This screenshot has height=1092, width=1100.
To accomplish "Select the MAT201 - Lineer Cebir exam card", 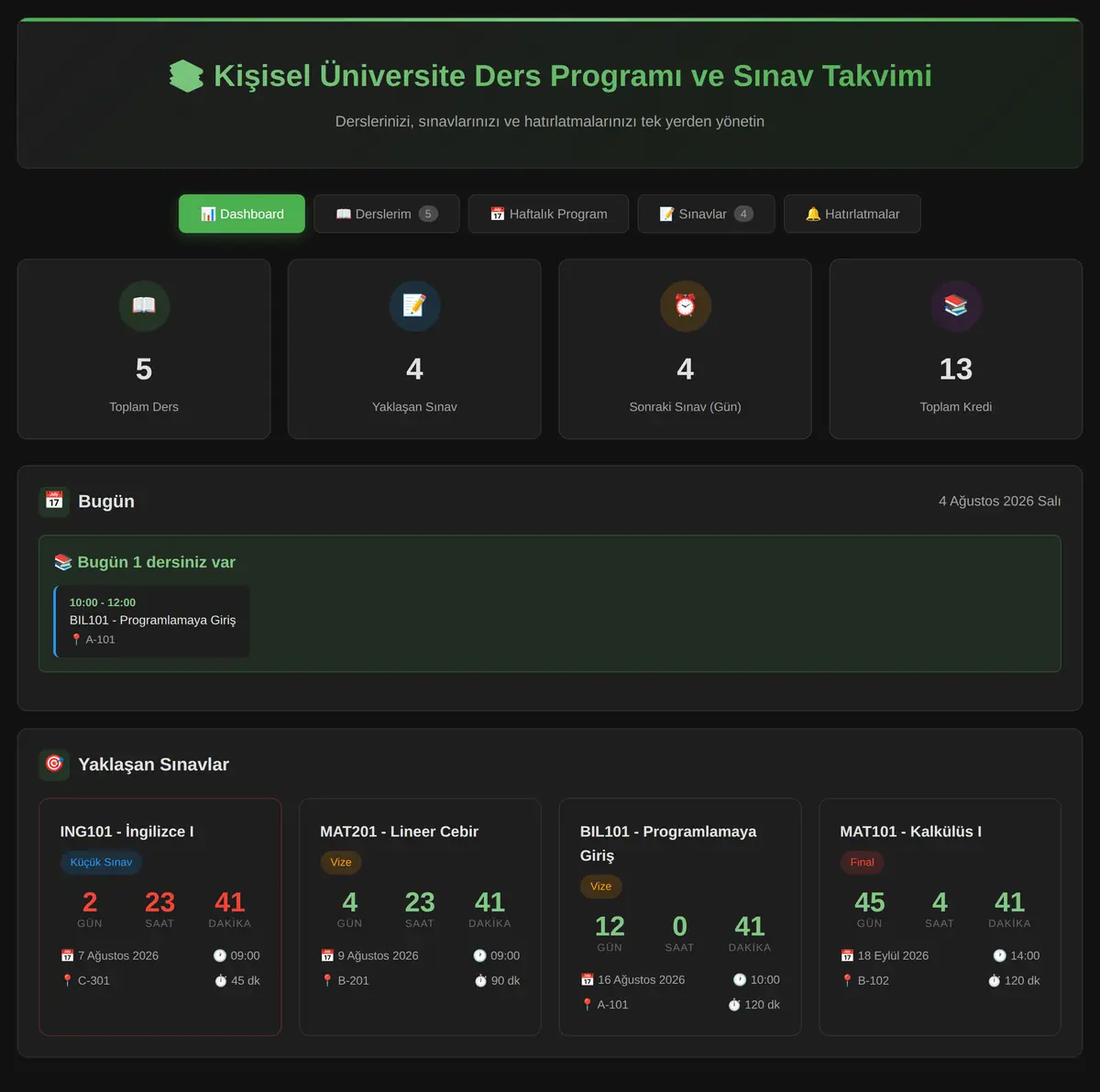I will (x=420, y=917).
